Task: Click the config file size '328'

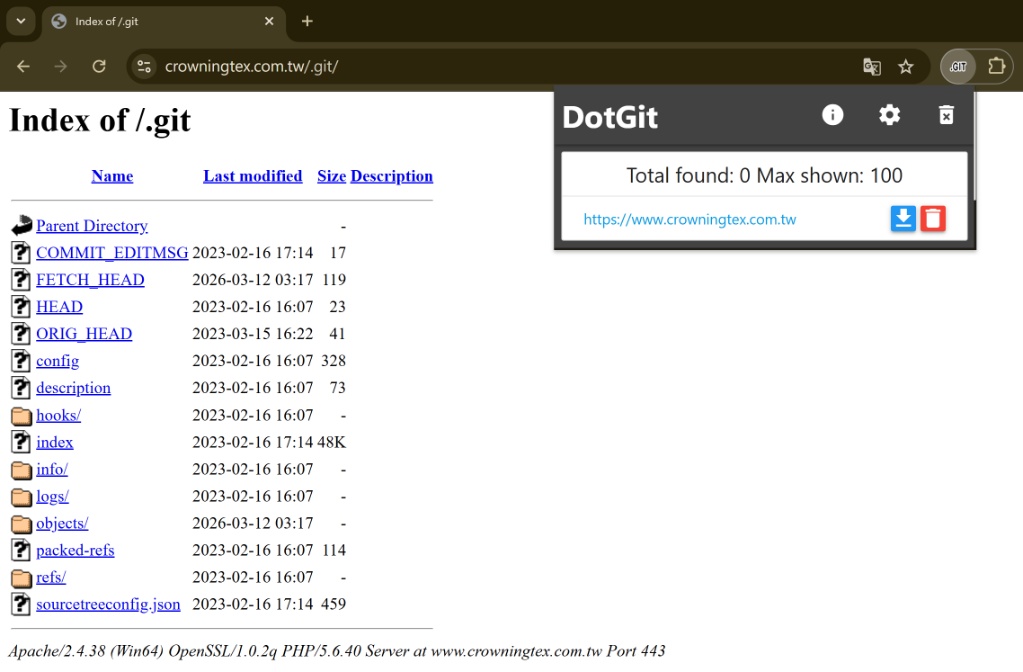Action: point(333,361)
